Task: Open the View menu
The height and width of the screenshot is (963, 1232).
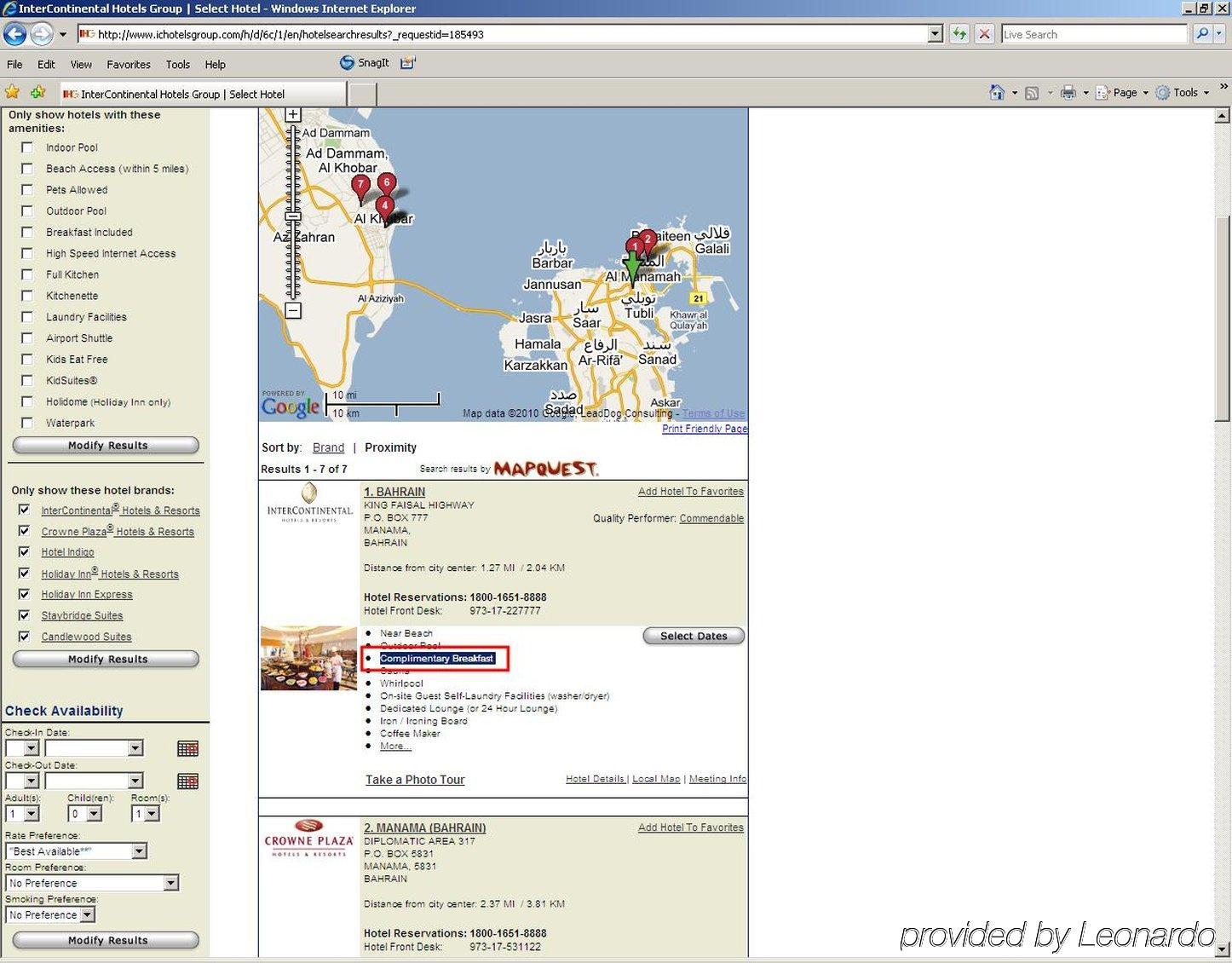Action: pos(81,64)
